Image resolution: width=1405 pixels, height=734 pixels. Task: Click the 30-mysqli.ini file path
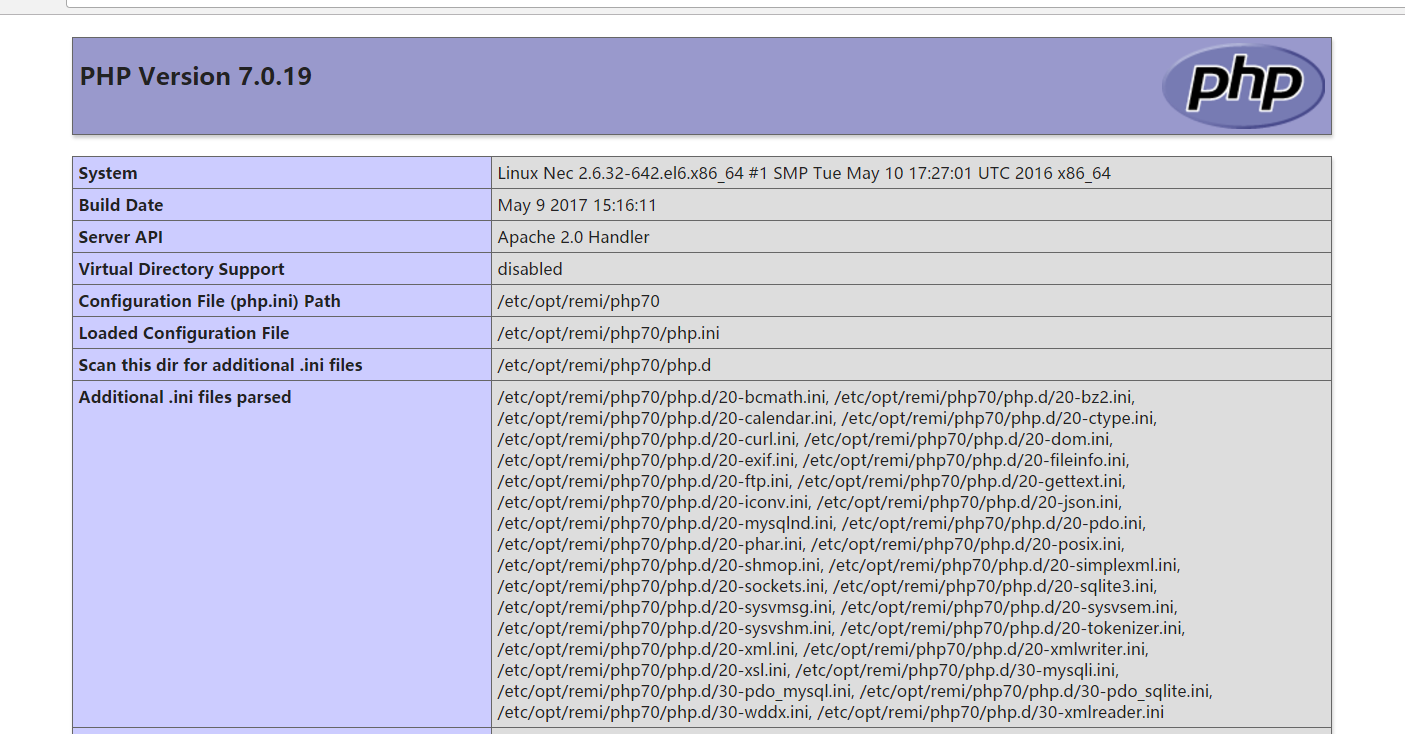[x=957, y=670]
